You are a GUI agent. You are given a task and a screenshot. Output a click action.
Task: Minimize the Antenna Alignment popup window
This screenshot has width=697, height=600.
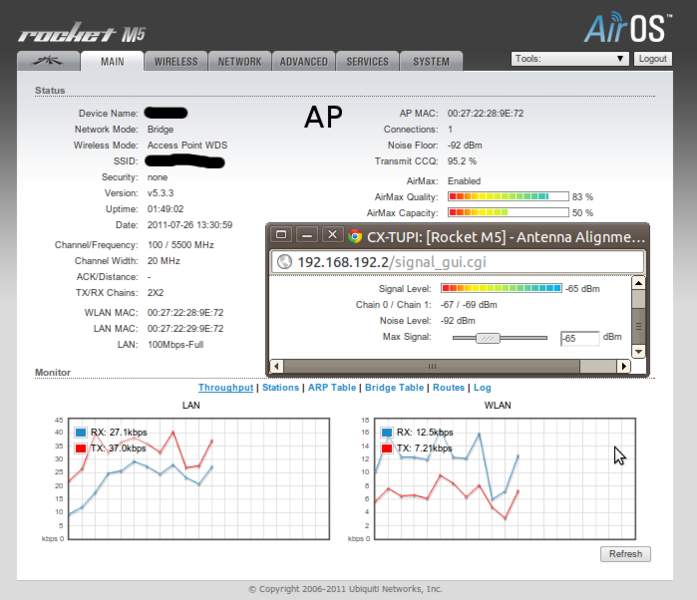tap(307, 235)
